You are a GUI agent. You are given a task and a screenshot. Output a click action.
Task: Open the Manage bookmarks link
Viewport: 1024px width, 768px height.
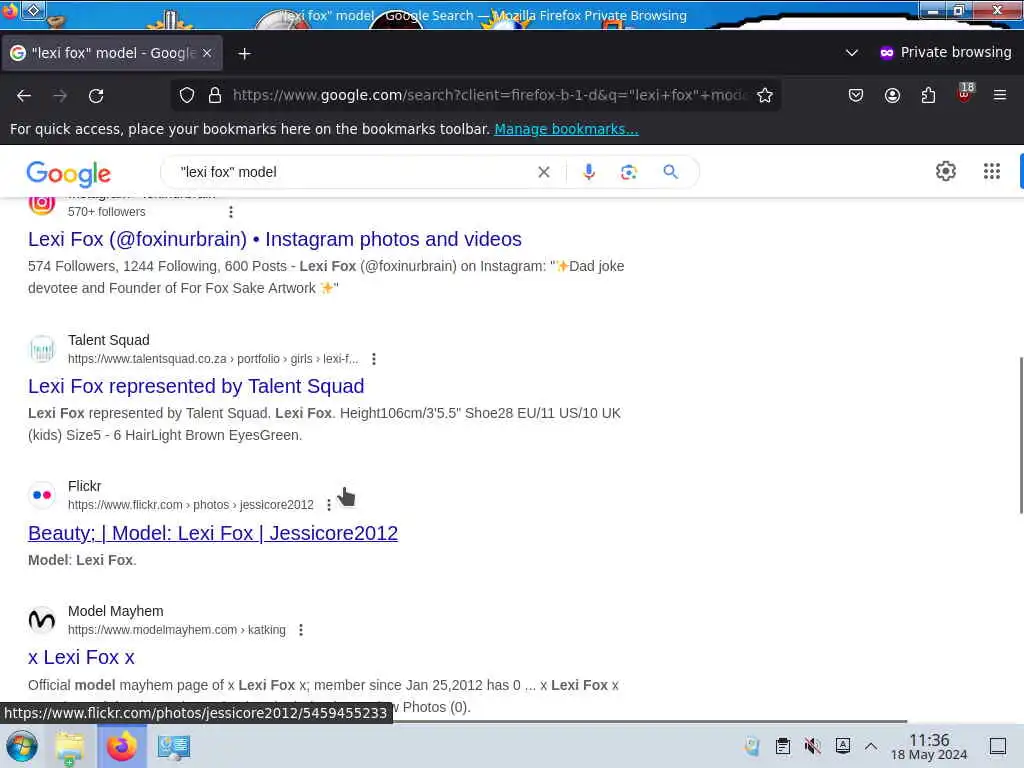point(566,129)
